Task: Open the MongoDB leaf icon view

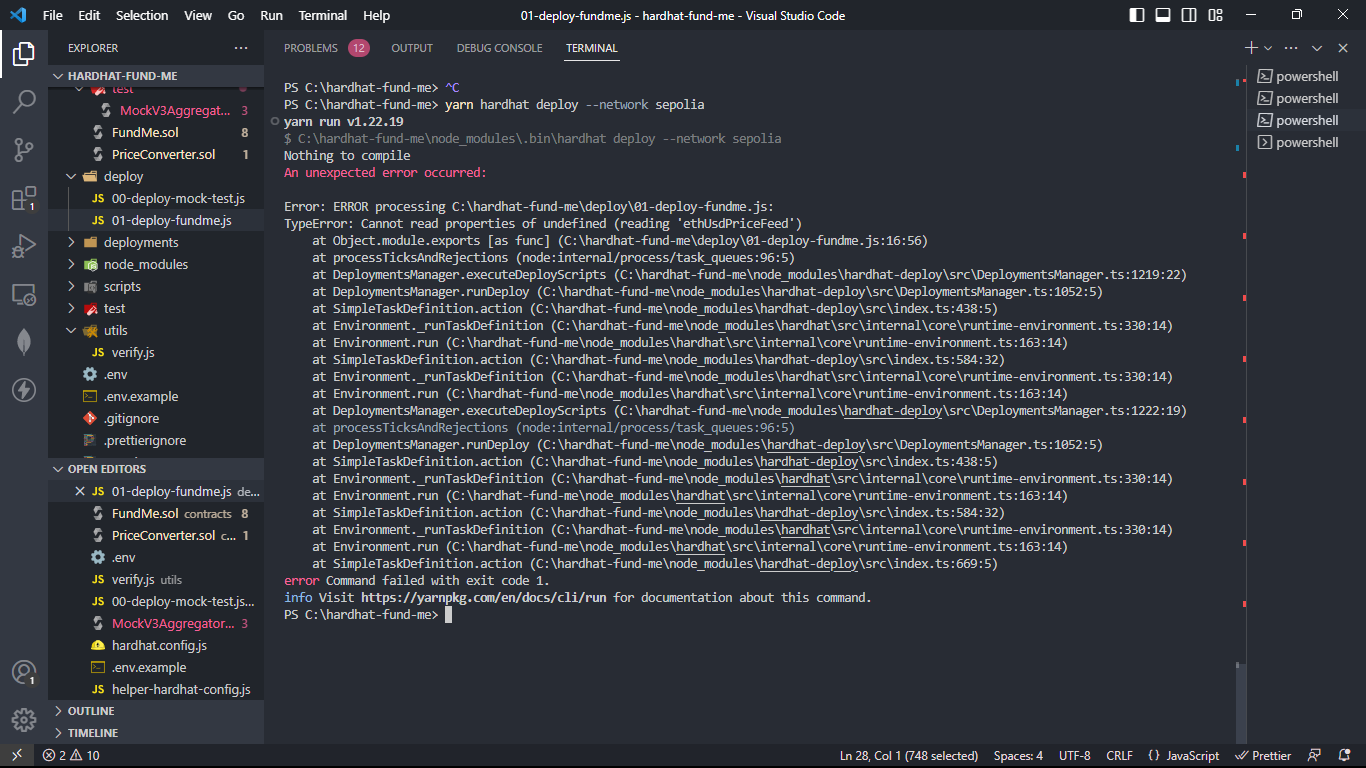Action: (x=24, y=342)
